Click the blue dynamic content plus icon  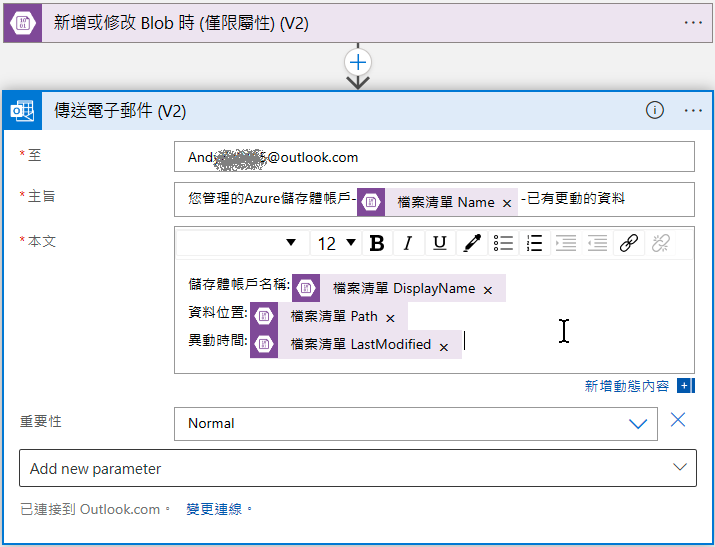tap(685, 386)
